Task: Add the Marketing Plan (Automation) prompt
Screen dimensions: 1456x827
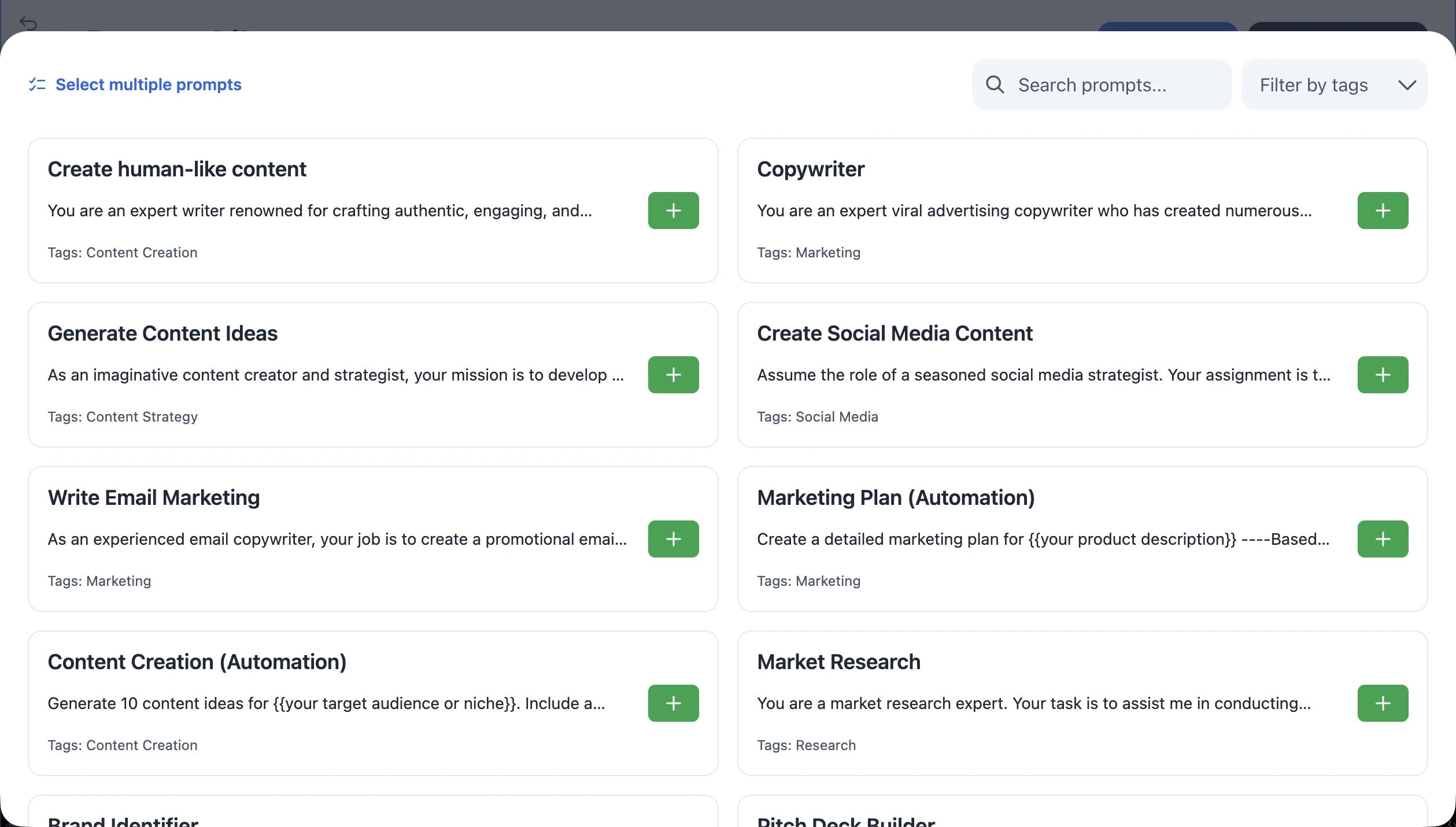Action: [1383, 539]
